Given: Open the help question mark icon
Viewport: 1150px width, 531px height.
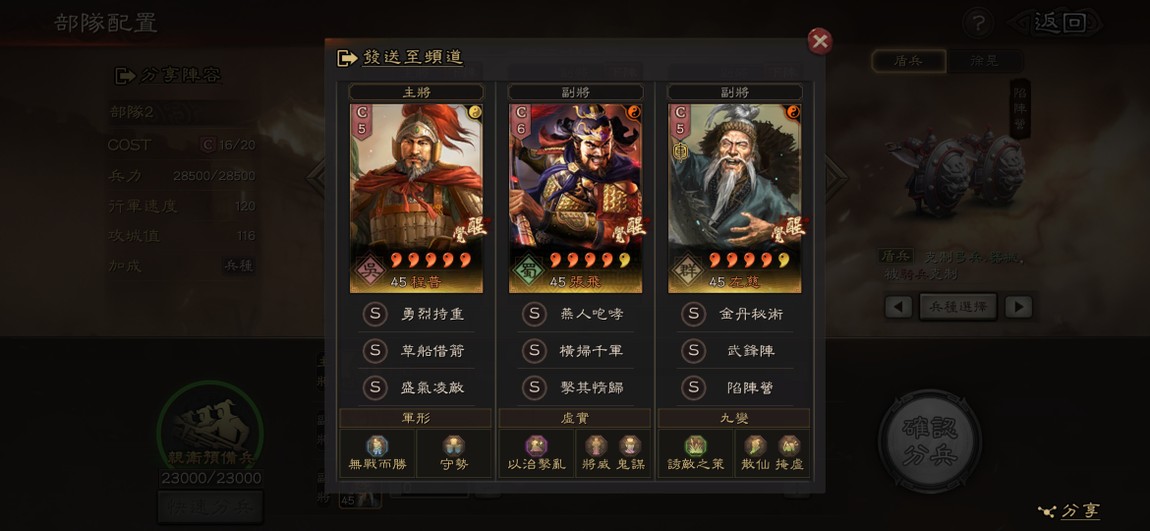Looking at the screenshot, I should pos(978,24).
